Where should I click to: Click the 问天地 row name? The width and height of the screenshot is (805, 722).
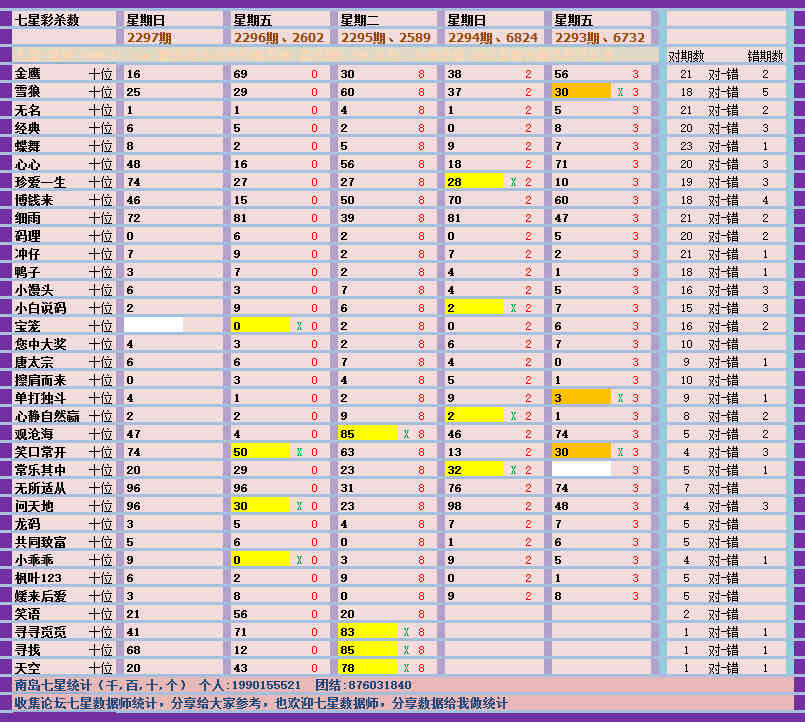[34, 506]
